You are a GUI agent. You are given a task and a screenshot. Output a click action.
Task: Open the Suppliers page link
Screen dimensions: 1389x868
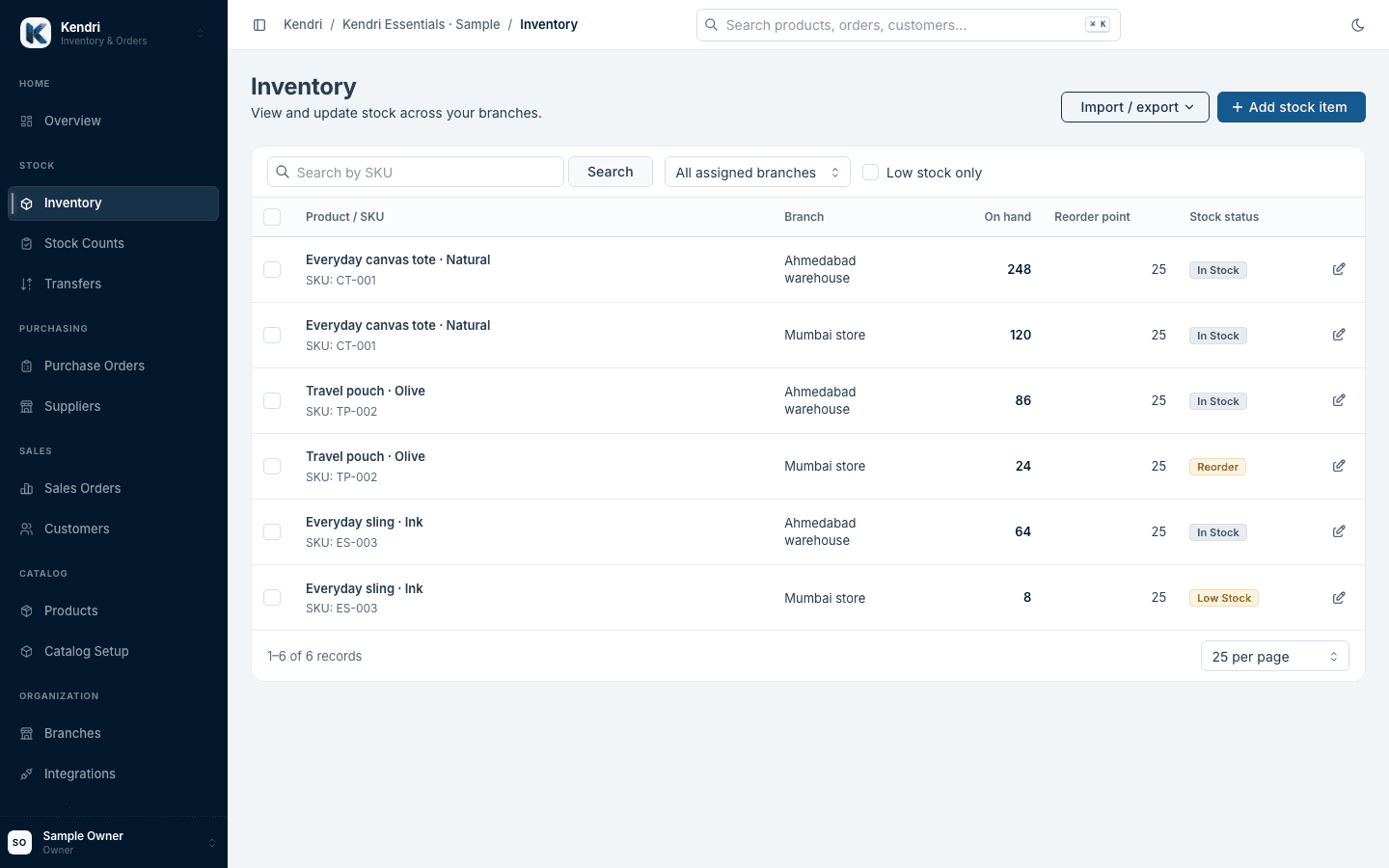point(114,407)
